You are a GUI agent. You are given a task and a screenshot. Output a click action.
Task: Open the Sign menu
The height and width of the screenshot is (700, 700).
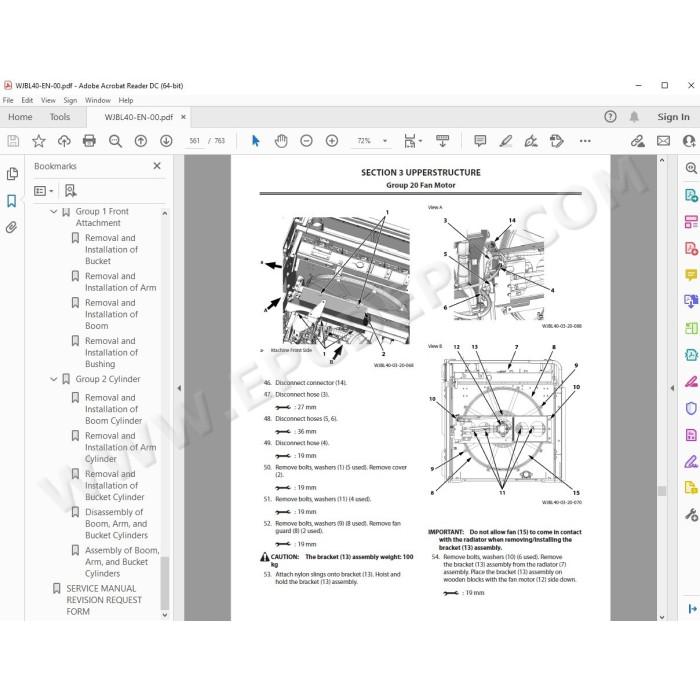click(x=70, y=100)
